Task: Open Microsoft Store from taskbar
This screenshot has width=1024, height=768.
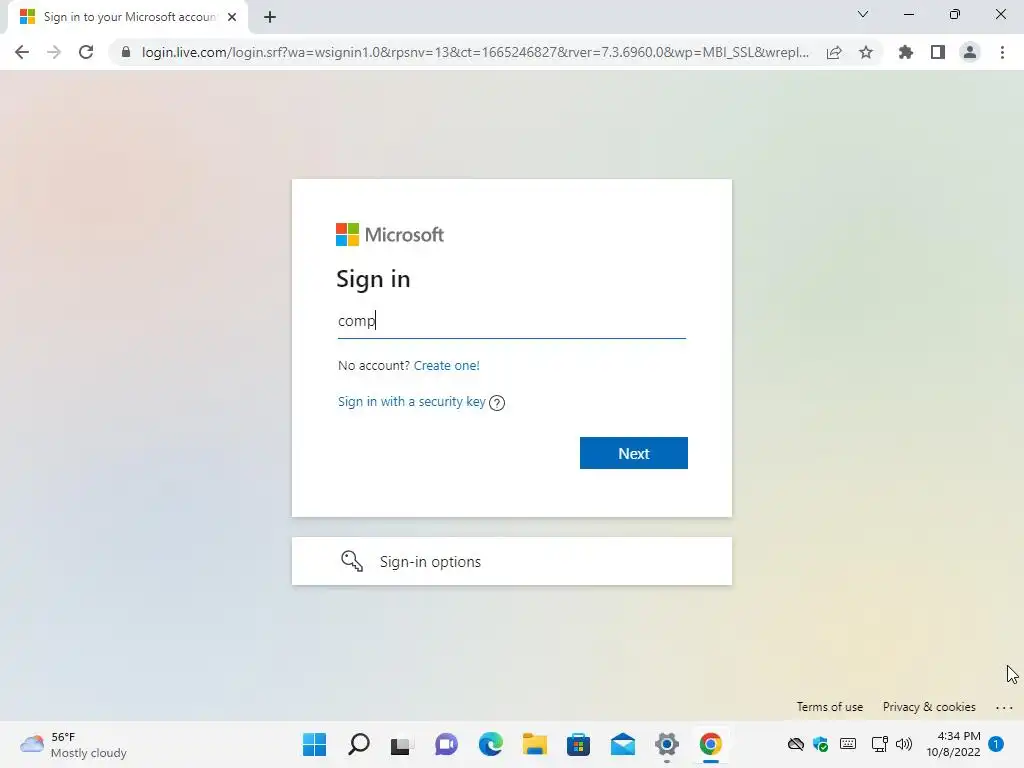Action: coord(578,744)
